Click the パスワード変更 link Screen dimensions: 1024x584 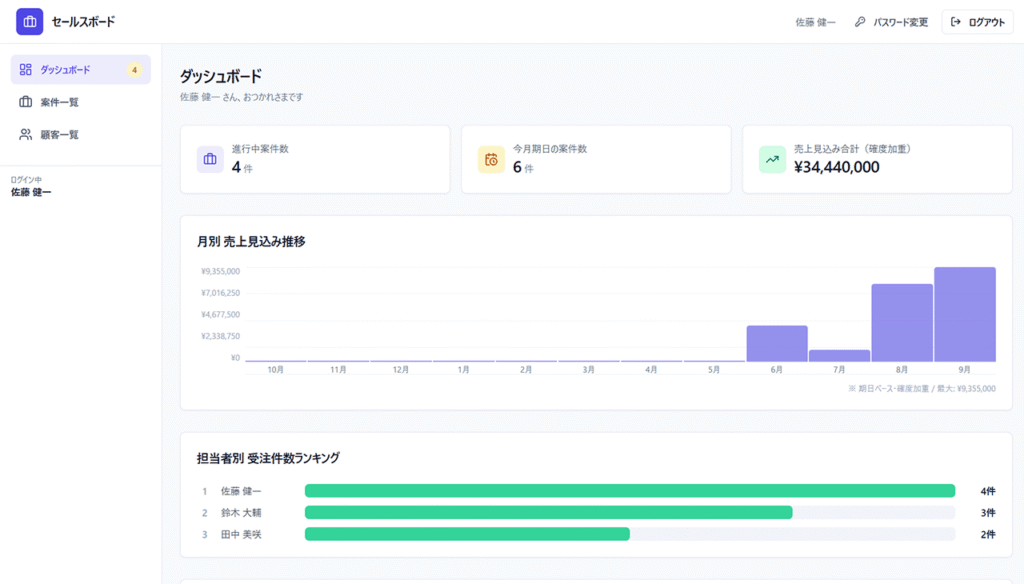tap(891, 22)
